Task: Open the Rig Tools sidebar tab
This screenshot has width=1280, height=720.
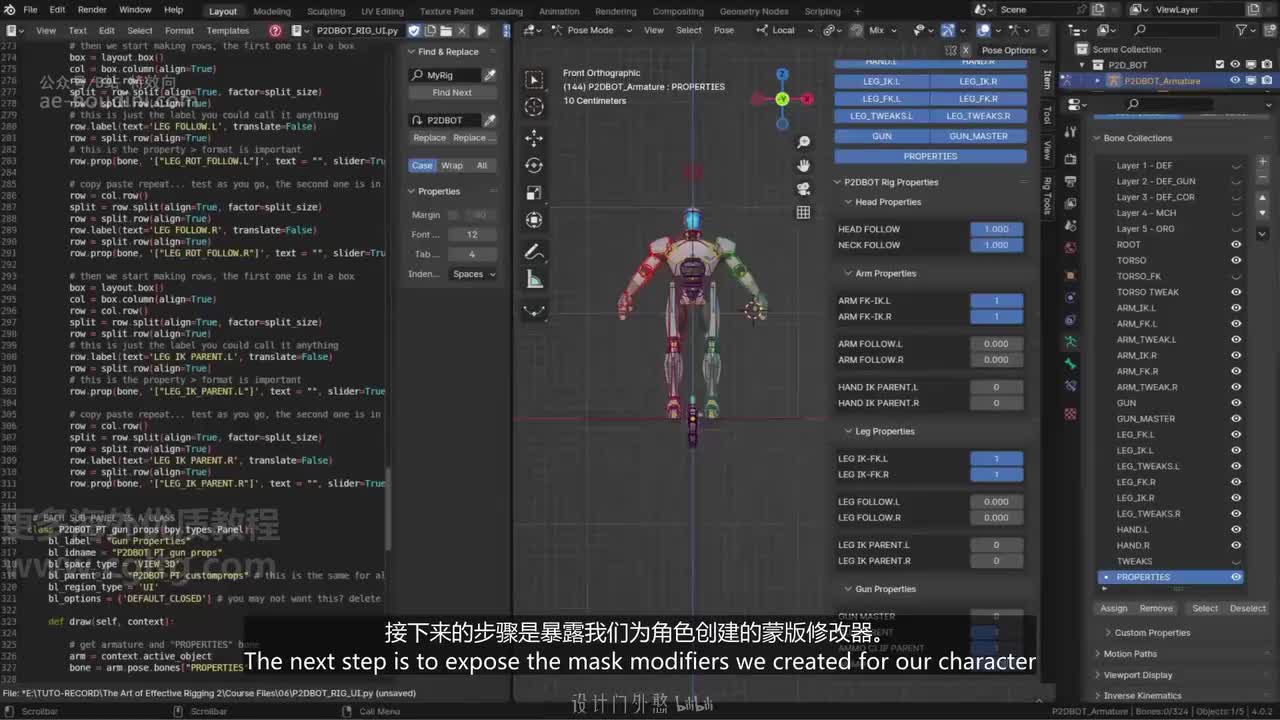Action: tap(1047, 195)
